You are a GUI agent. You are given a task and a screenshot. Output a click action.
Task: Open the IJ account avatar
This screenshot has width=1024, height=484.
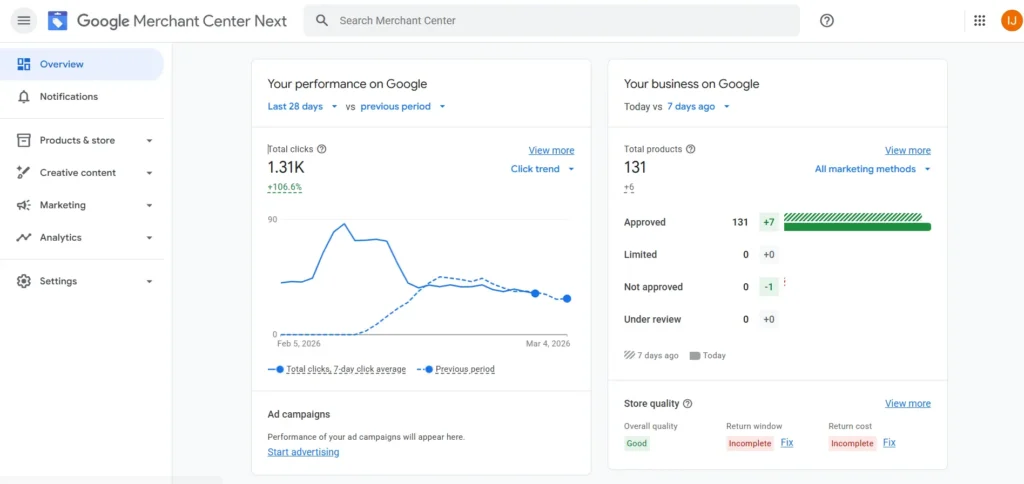[1011, 20]
